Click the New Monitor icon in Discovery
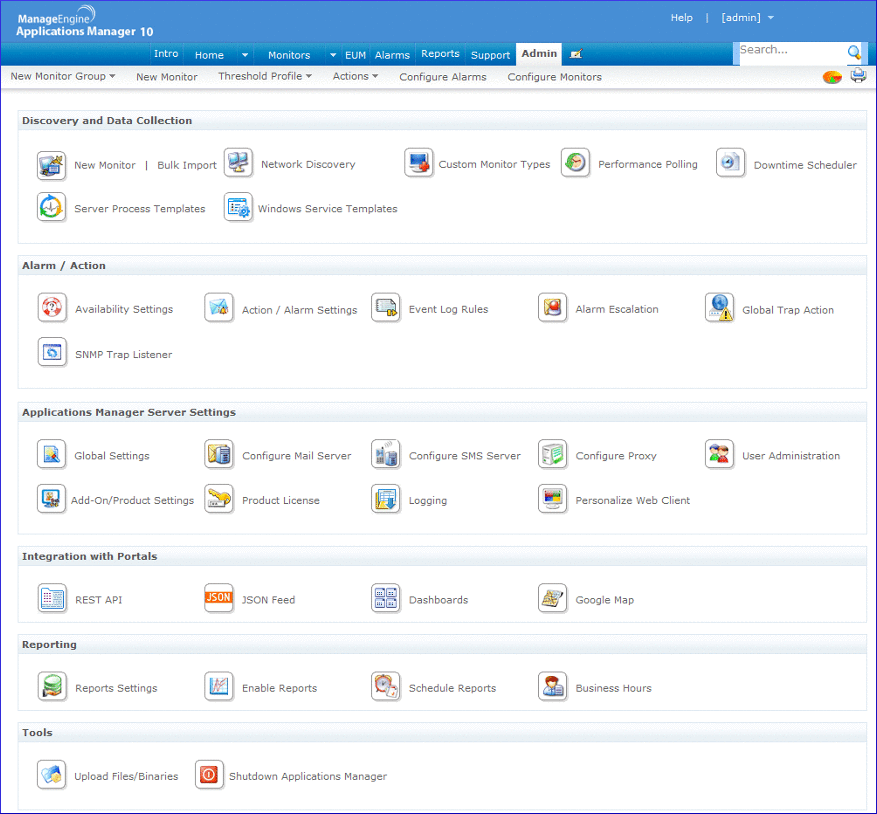The image size is (877, 814). point(51,165)
